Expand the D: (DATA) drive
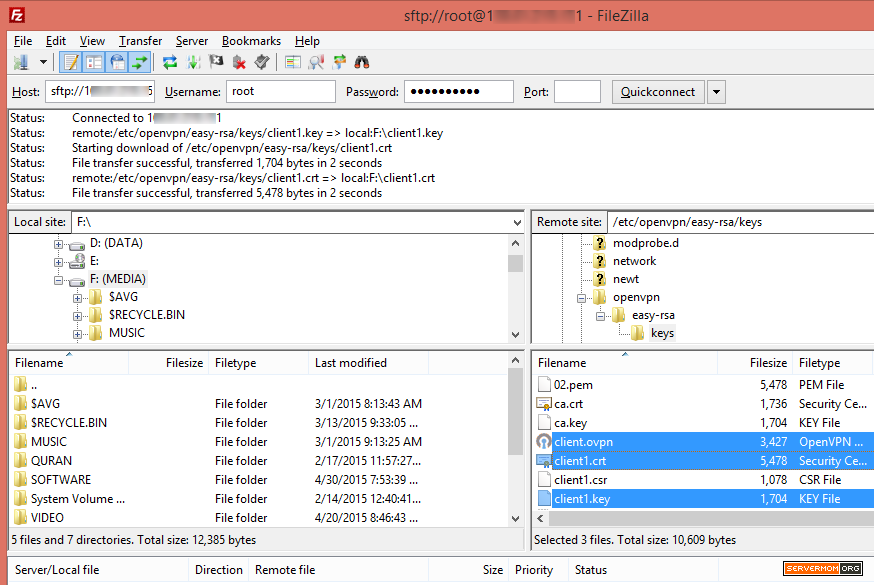Viewport: 874px width, 585px height. pyautogui.click(x=59, y=244)
